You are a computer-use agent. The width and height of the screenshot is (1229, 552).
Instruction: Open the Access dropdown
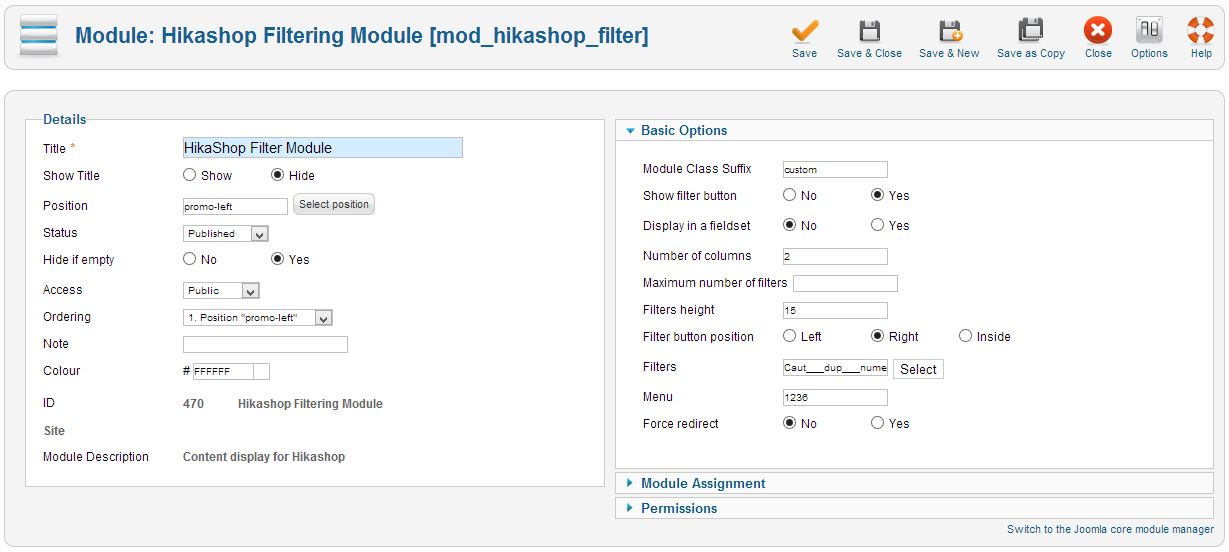(221, 291)
